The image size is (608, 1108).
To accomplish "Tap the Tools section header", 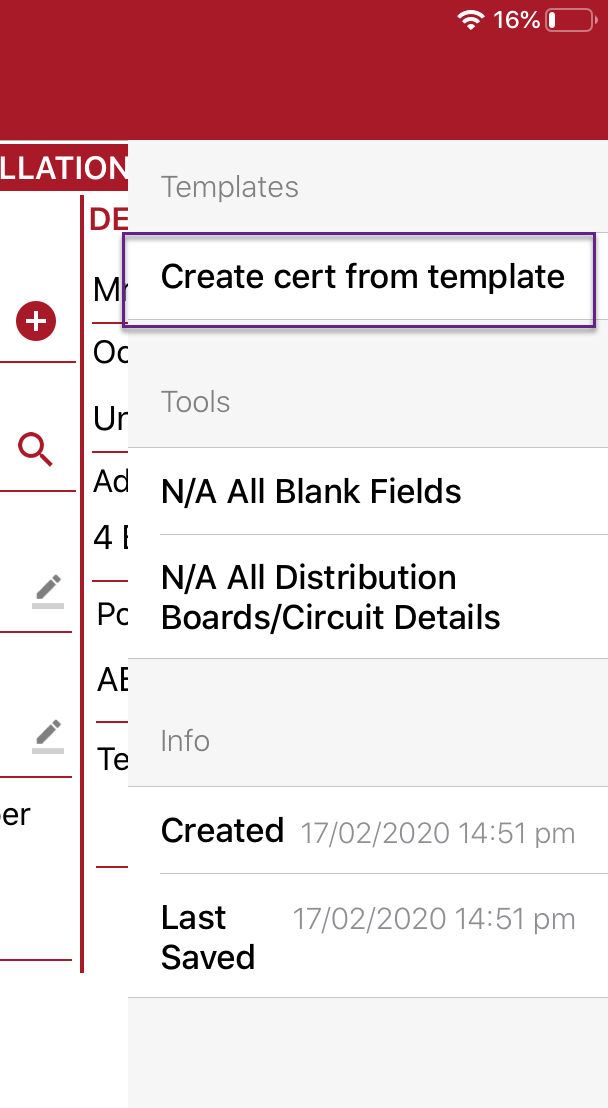I will [x=195, y=402].
